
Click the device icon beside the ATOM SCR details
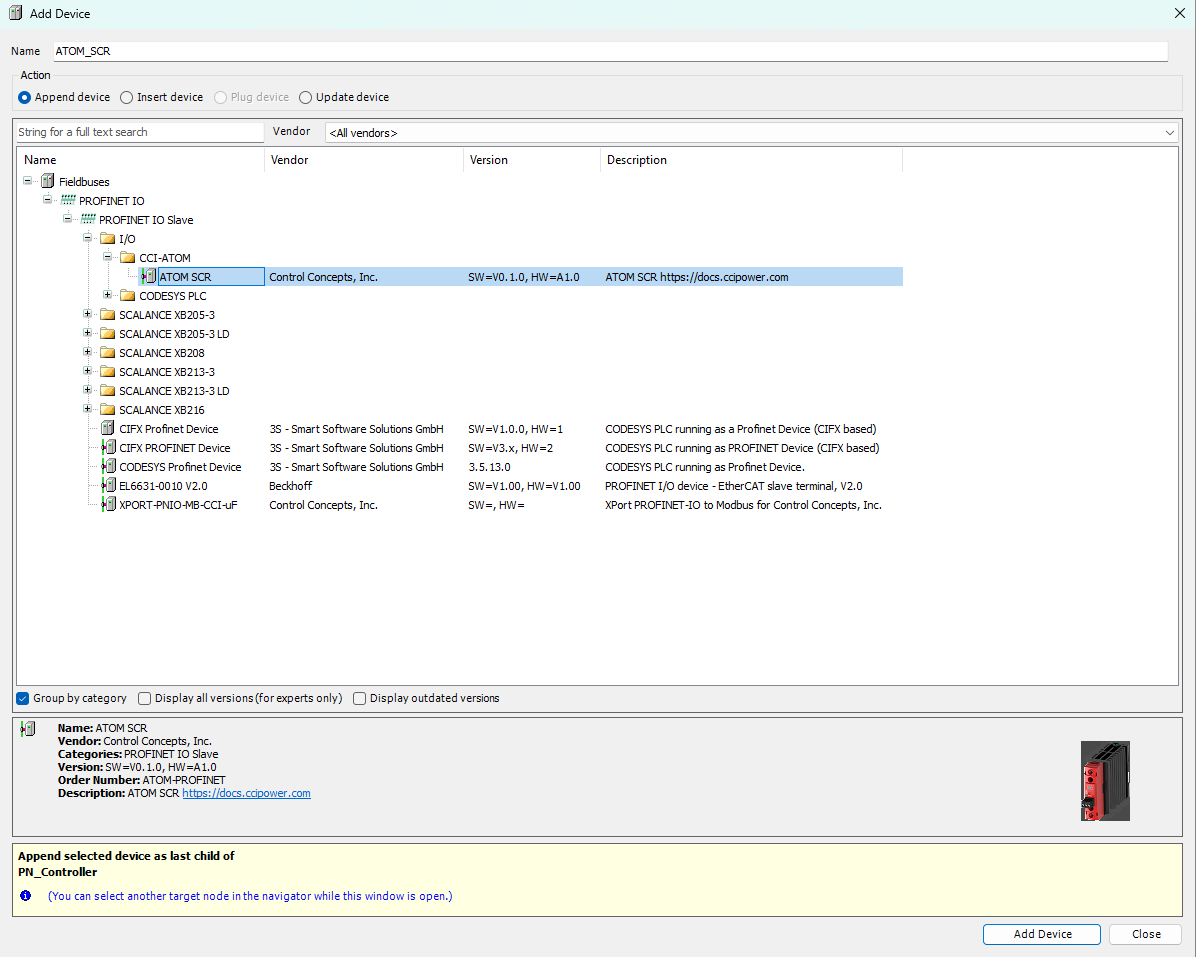pyautogui.click(x=27, y=728)
